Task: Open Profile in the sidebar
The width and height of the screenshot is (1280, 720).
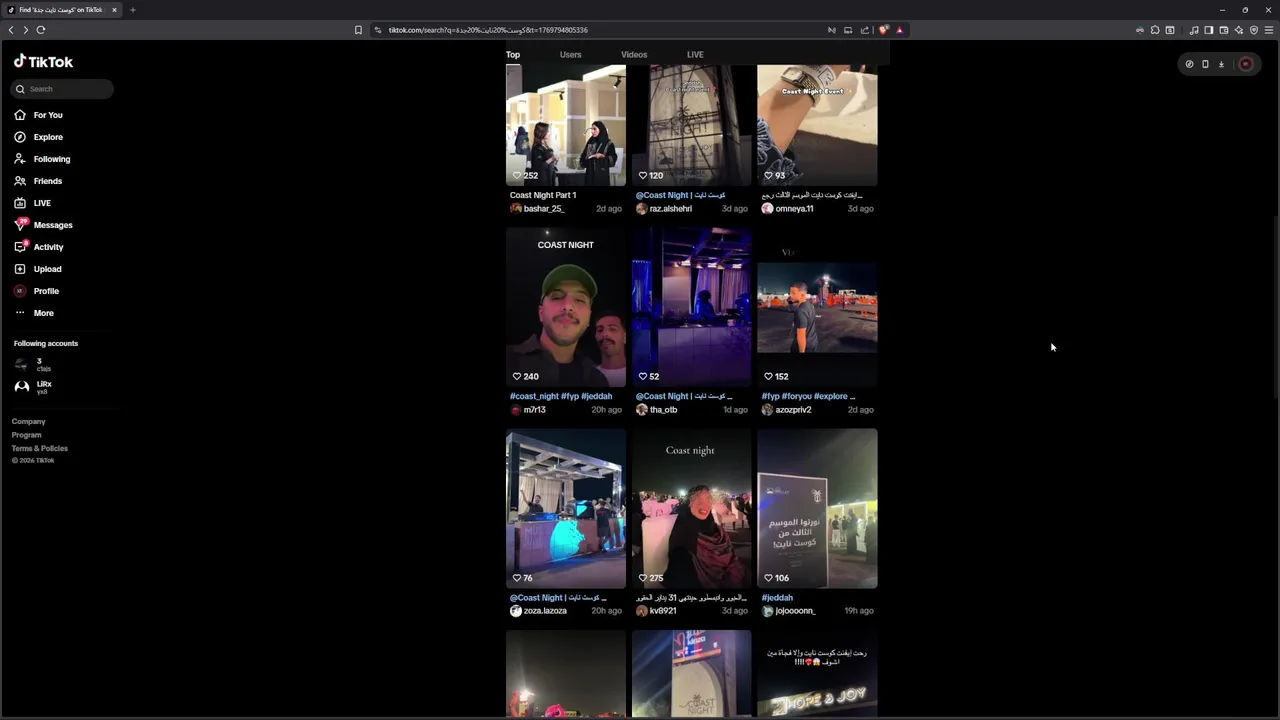Action: click(38, 291)
